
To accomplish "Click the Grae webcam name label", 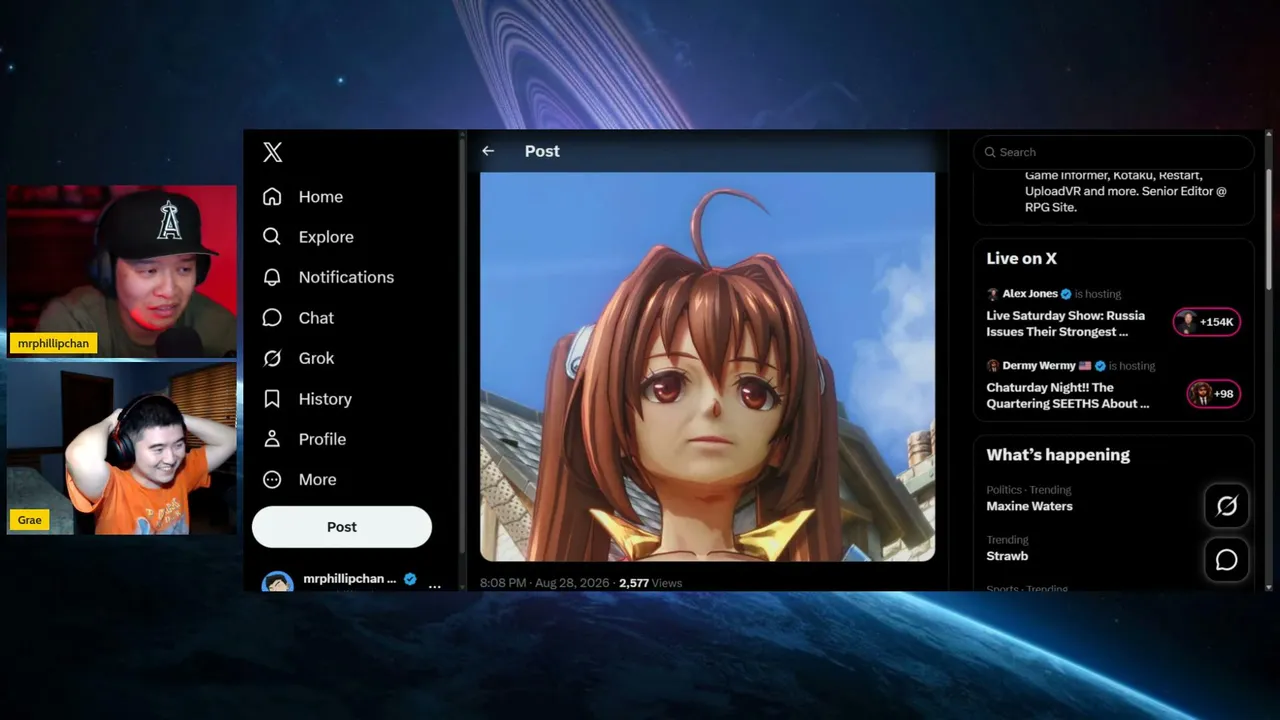I will click(30, 520).
